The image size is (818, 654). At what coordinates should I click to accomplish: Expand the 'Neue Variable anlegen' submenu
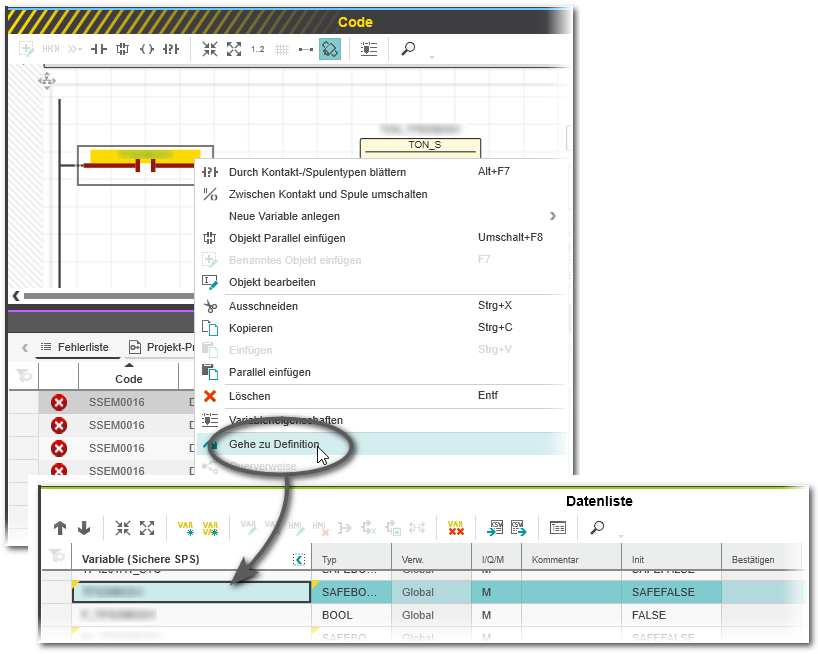pyautogui.click(x=552, y=216)
